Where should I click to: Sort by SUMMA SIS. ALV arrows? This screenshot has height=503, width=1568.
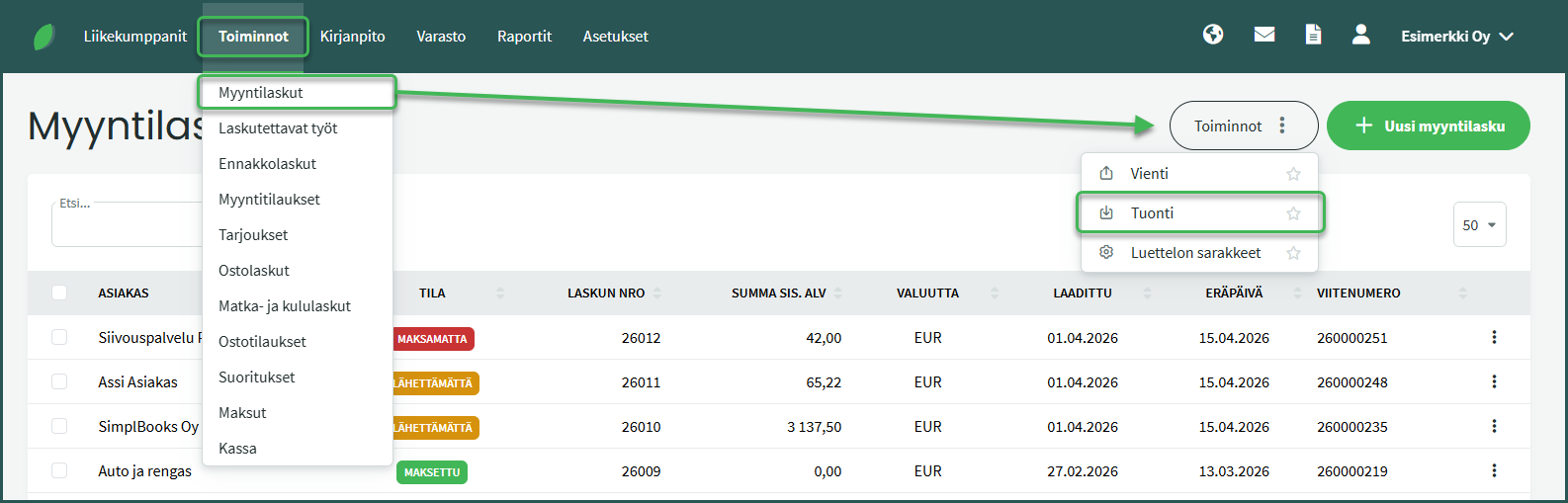click(838, 293)
